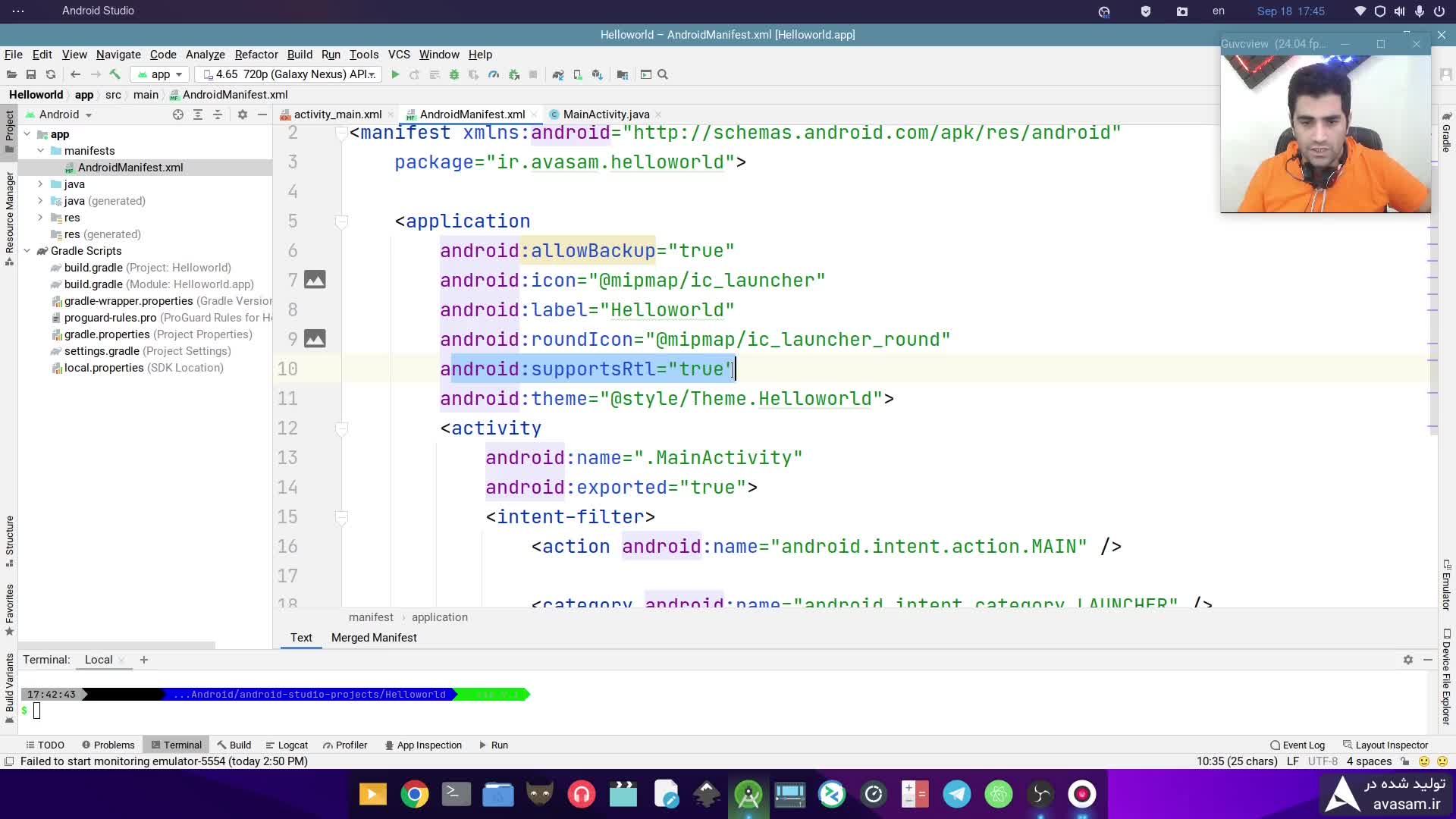Run the app with green play button
Image resolution: width=1456 pixels, height=819 pixels.
pyautogui.click(x=395, y=74)
